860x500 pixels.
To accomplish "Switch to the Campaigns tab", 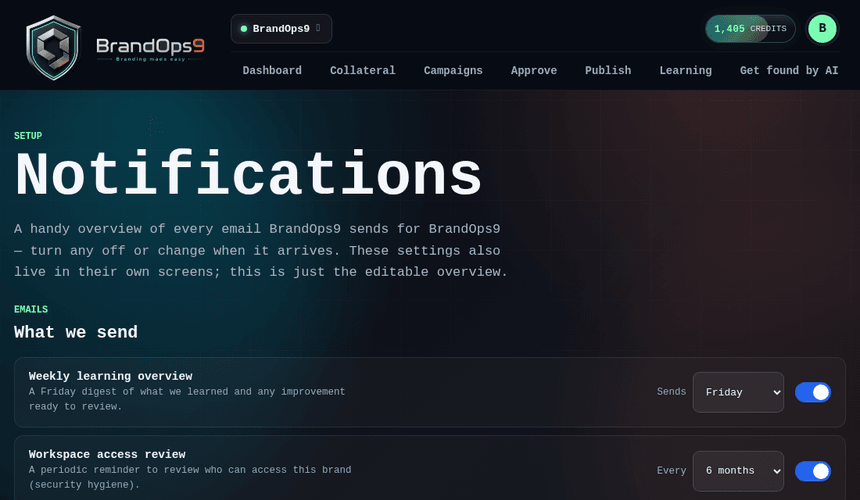I will point(453,70).
